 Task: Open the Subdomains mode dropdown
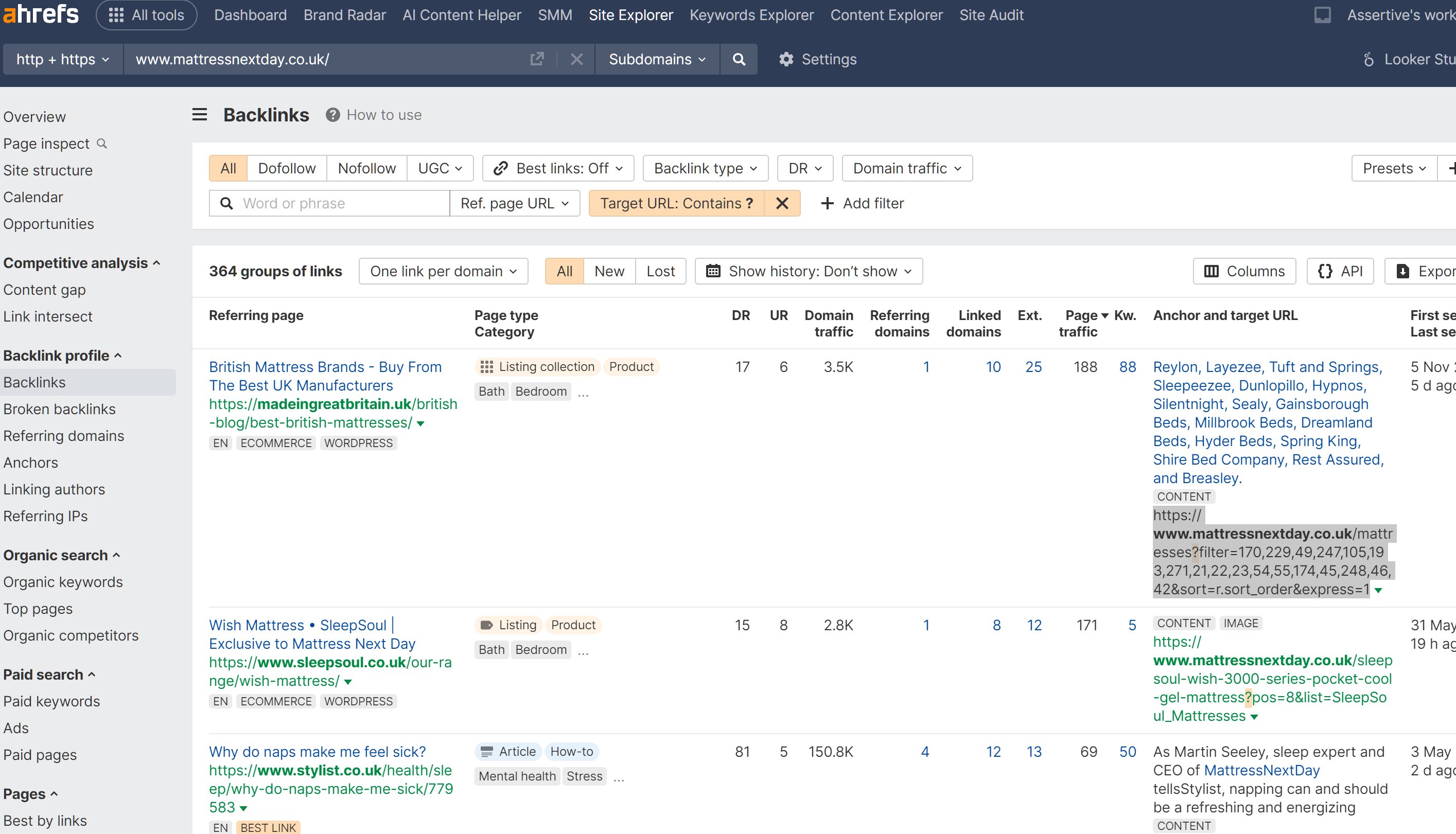click(657, 59)
